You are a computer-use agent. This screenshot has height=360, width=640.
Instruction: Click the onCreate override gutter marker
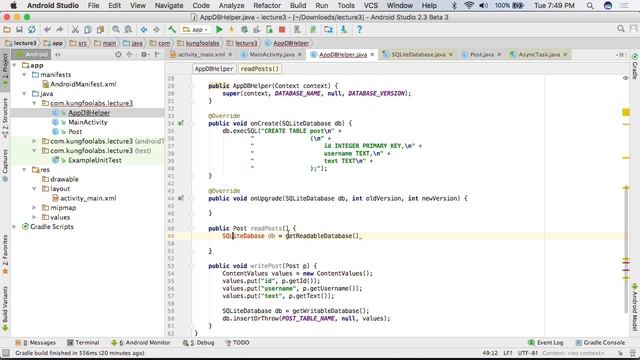pyautogui.click(x=180, y=123)
